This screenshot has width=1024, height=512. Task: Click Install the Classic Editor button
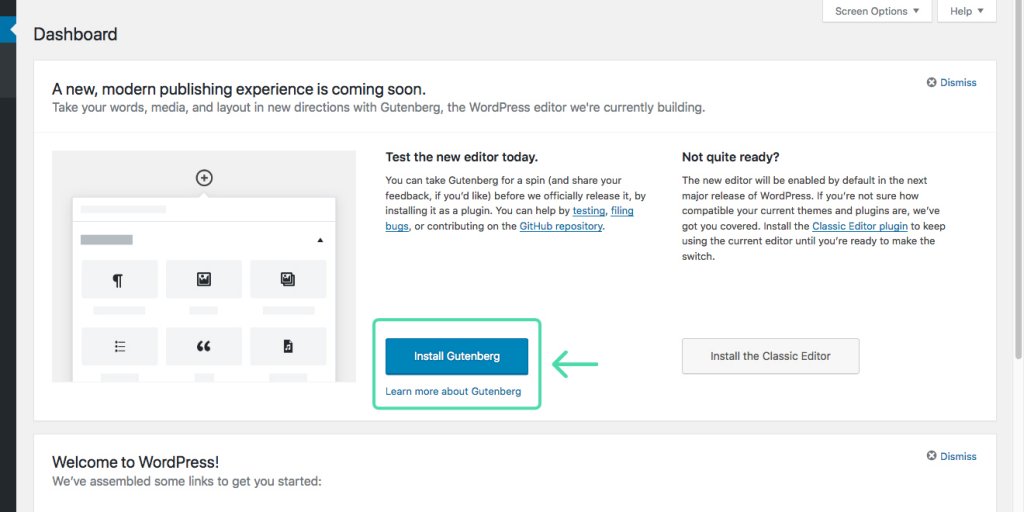tap(771, 357)
